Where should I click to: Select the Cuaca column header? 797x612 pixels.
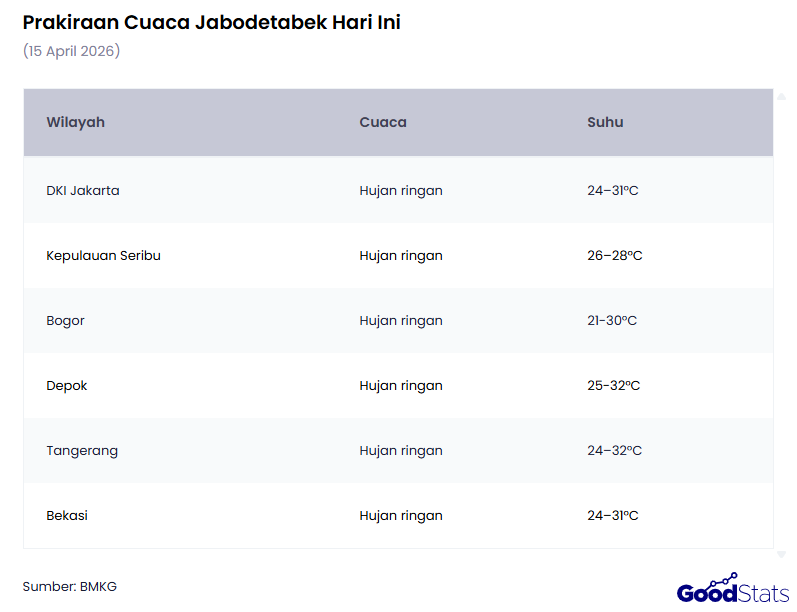383,122
